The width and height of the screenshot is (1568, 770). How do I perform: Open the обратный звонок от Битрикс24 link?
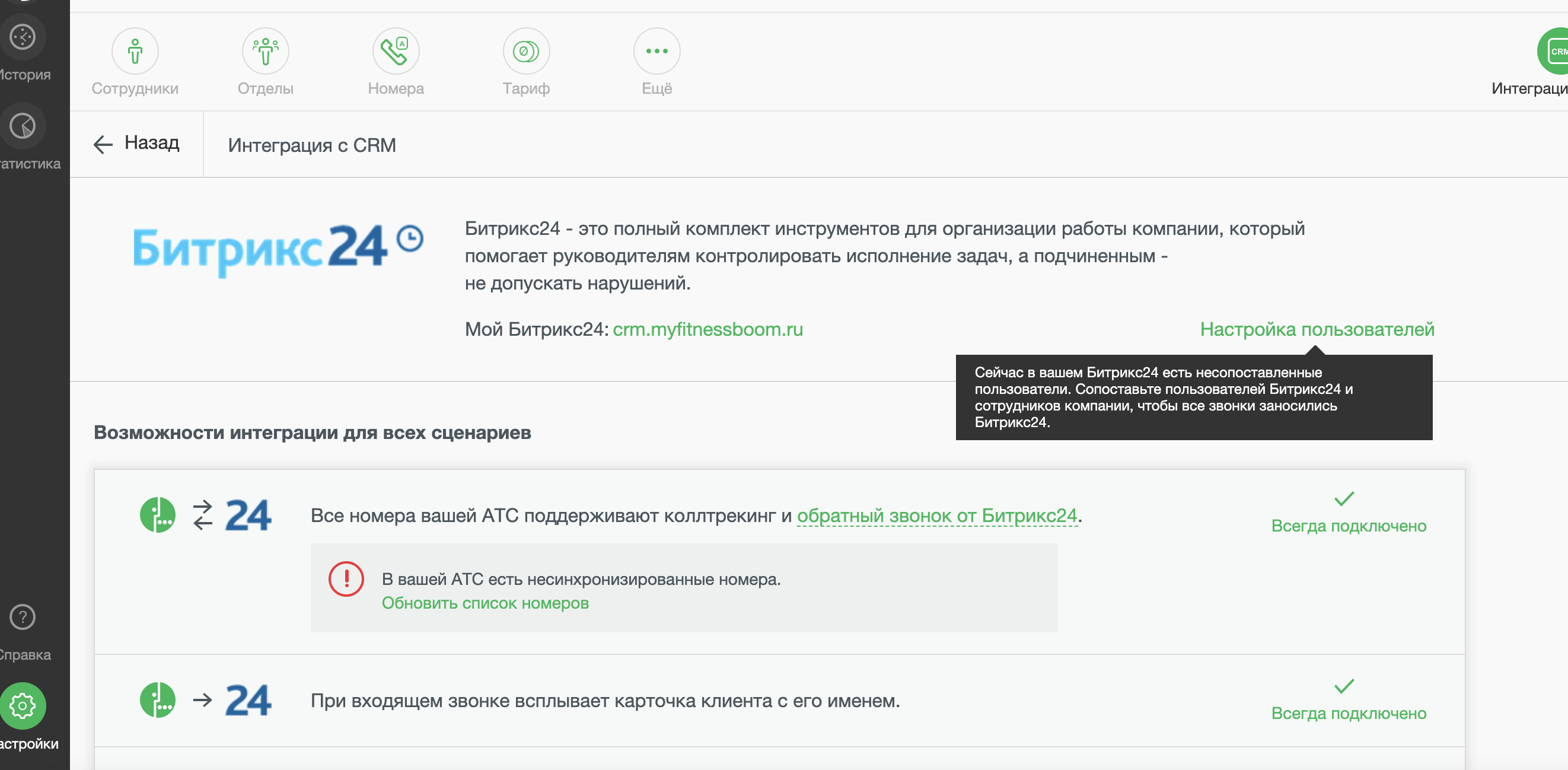tap(937, 516)
